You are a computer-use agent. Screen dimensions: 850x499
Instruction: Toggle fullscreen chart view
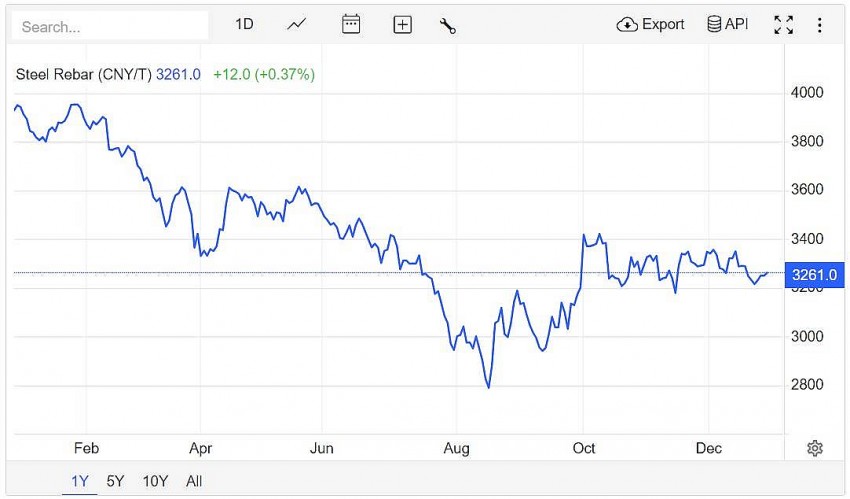784,25
